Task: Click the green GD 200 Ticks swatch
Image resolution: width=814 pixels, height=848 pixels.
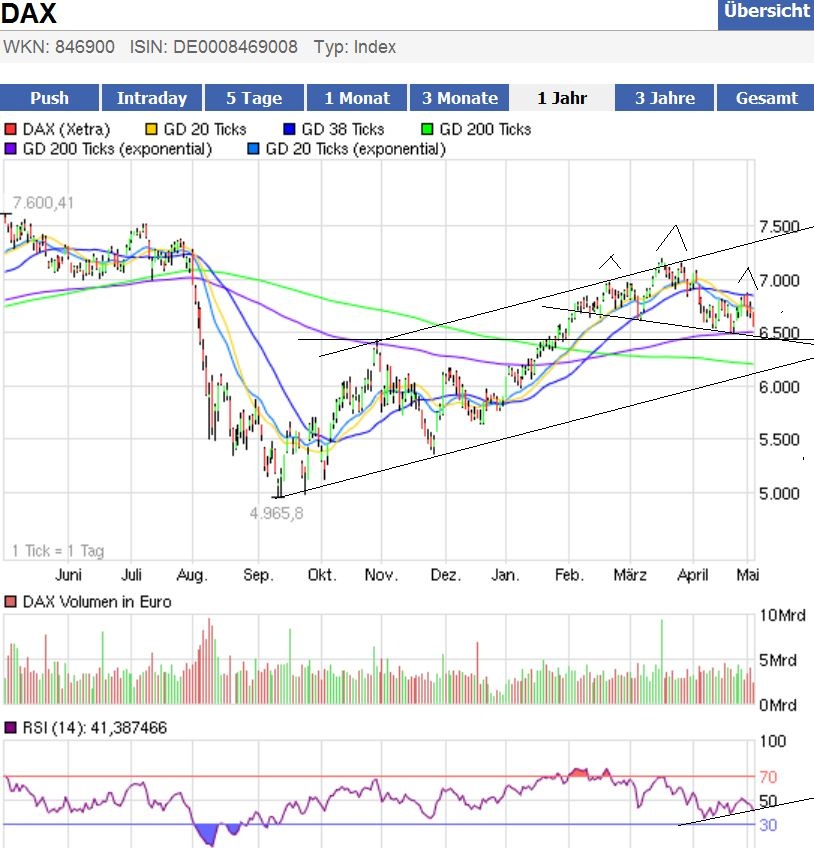Action: point(427,129)
